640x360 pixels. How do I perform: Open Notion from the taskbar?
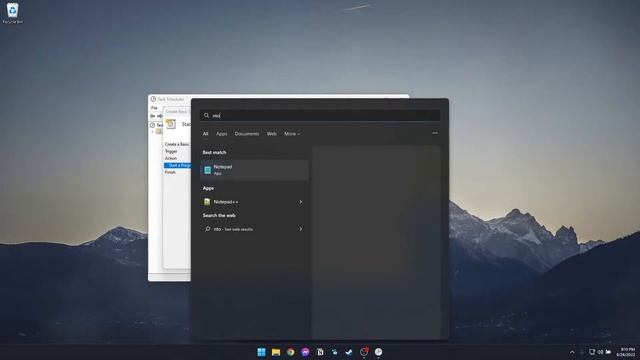point(320,352)
